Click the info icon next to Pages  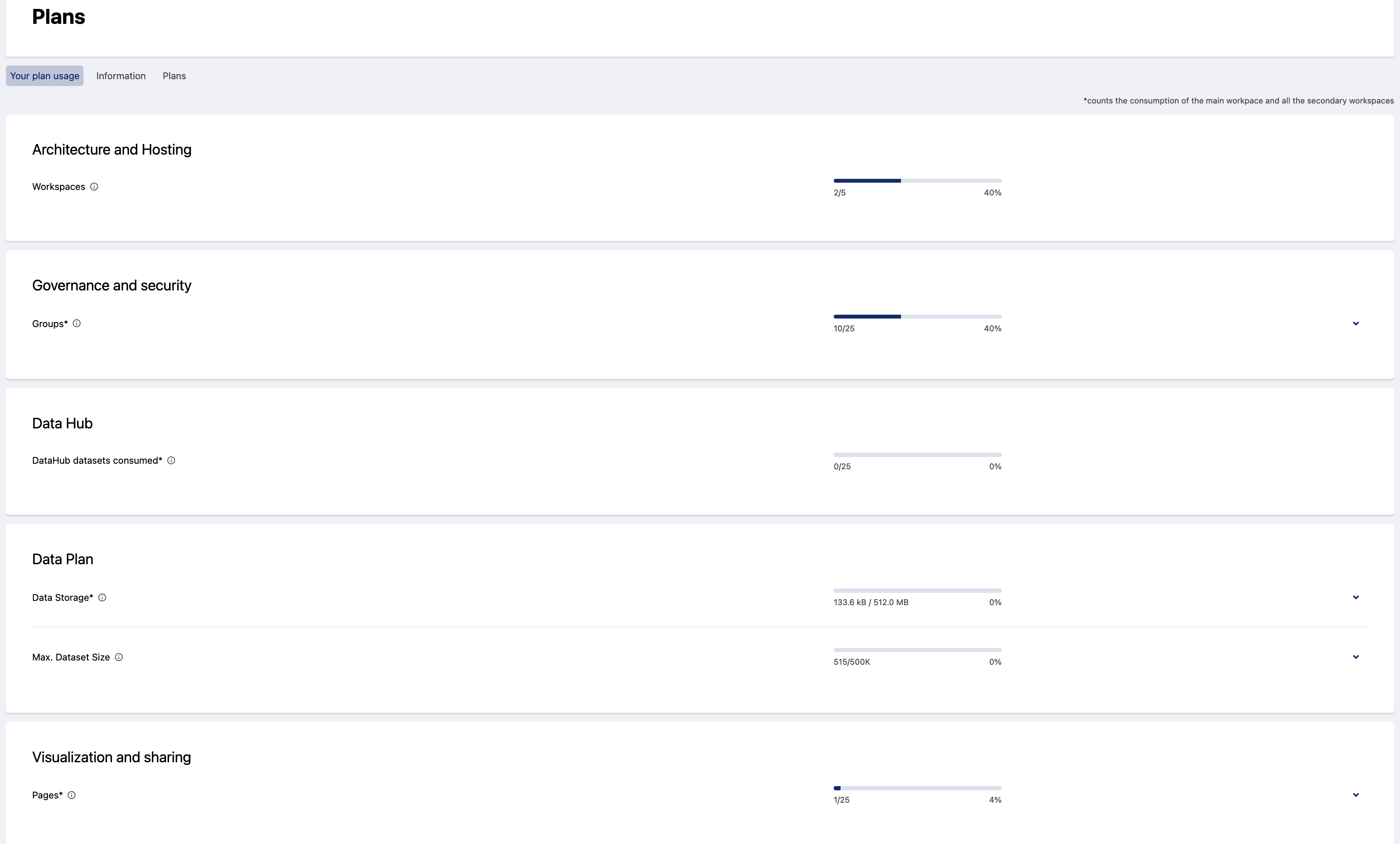tap(72, 795)
